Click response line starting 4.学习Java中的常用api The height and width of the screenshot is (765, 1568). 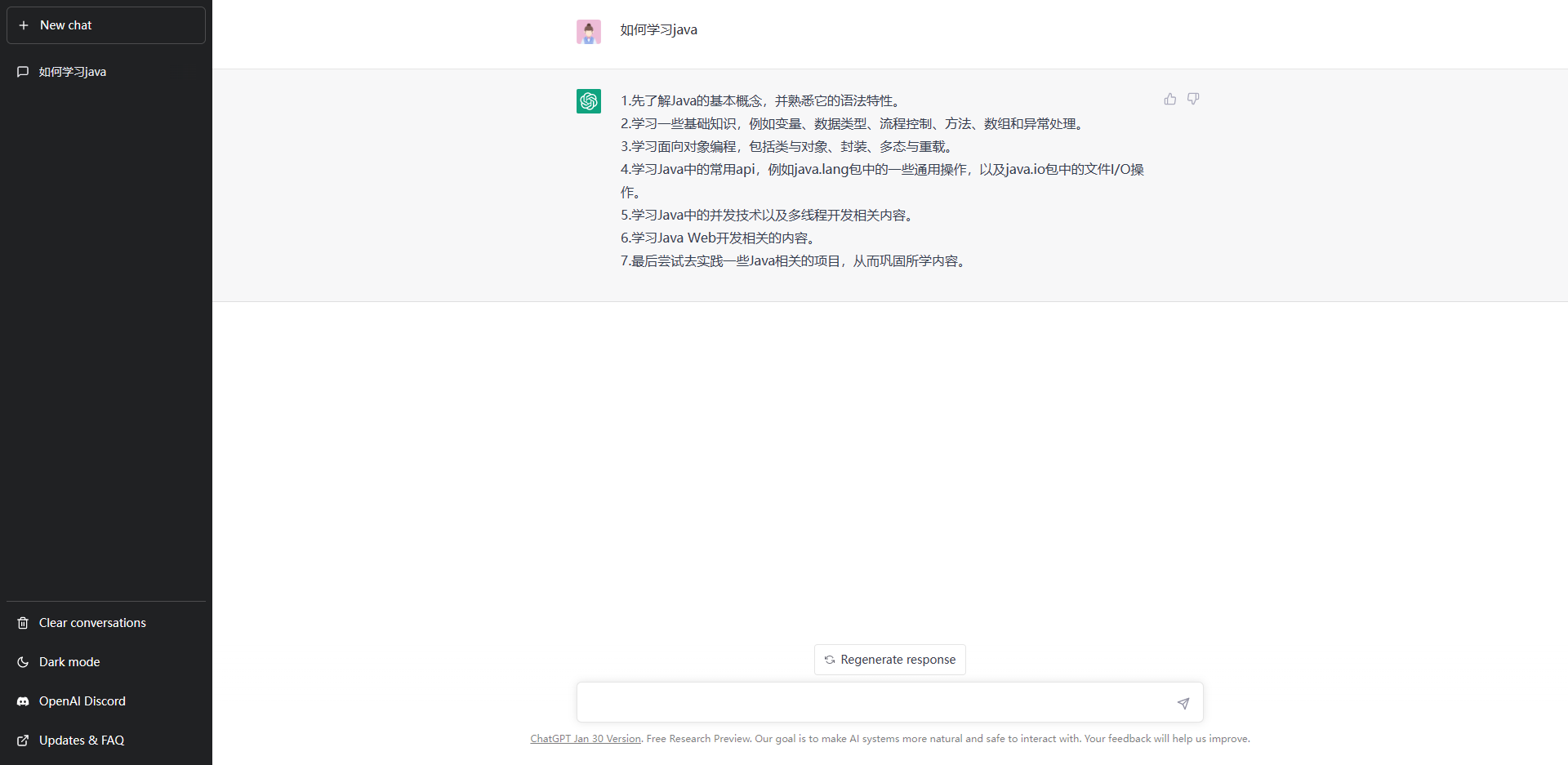pyautogui.click(x=882, y=181)
